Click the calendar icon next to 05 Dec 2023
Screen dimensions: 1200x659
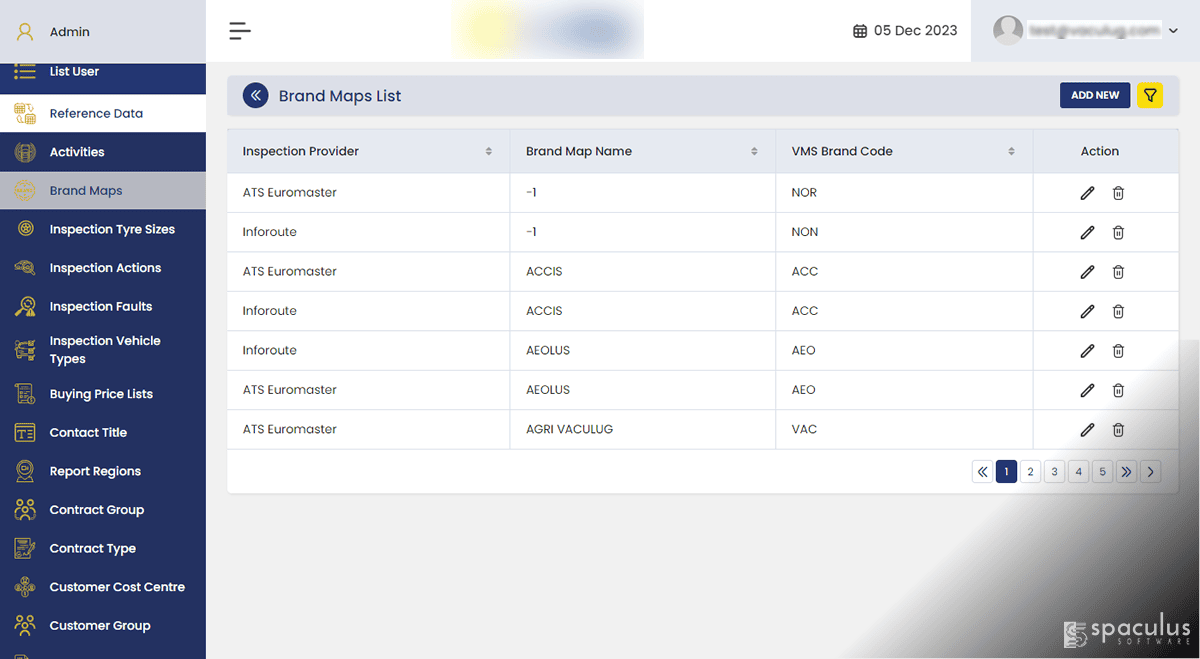[x=860, y=31]
